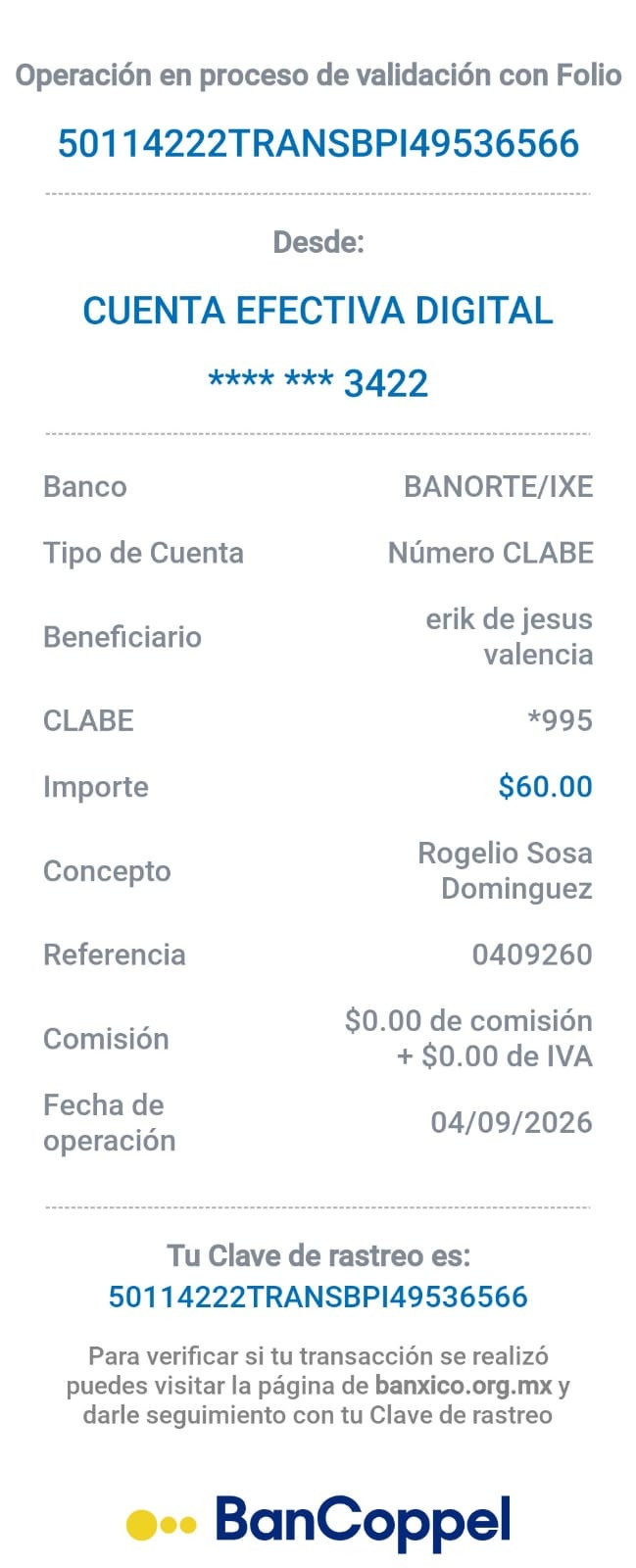Click the 'Tu Clave de rastreo es:' label
The width and height of the screenshot is (636, 1568).
pos(318,1255)
